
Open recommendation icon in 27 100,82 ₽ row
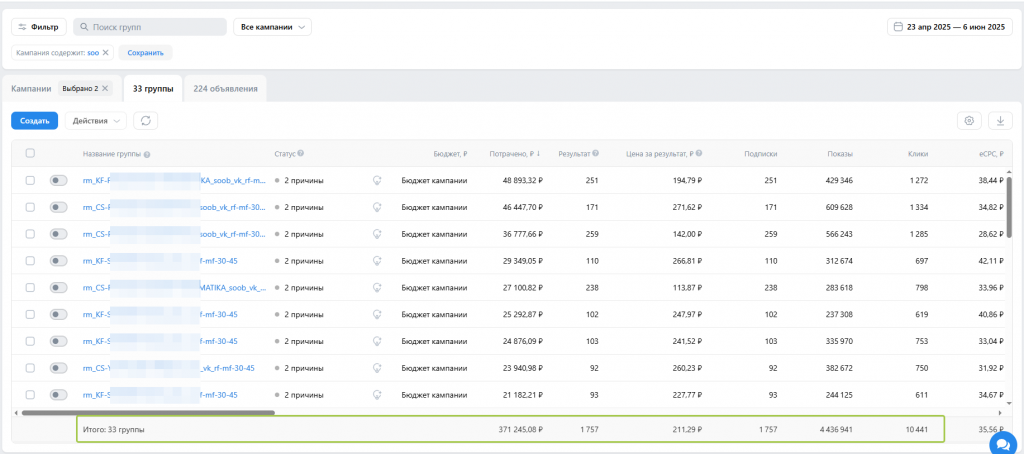[377, 287]
